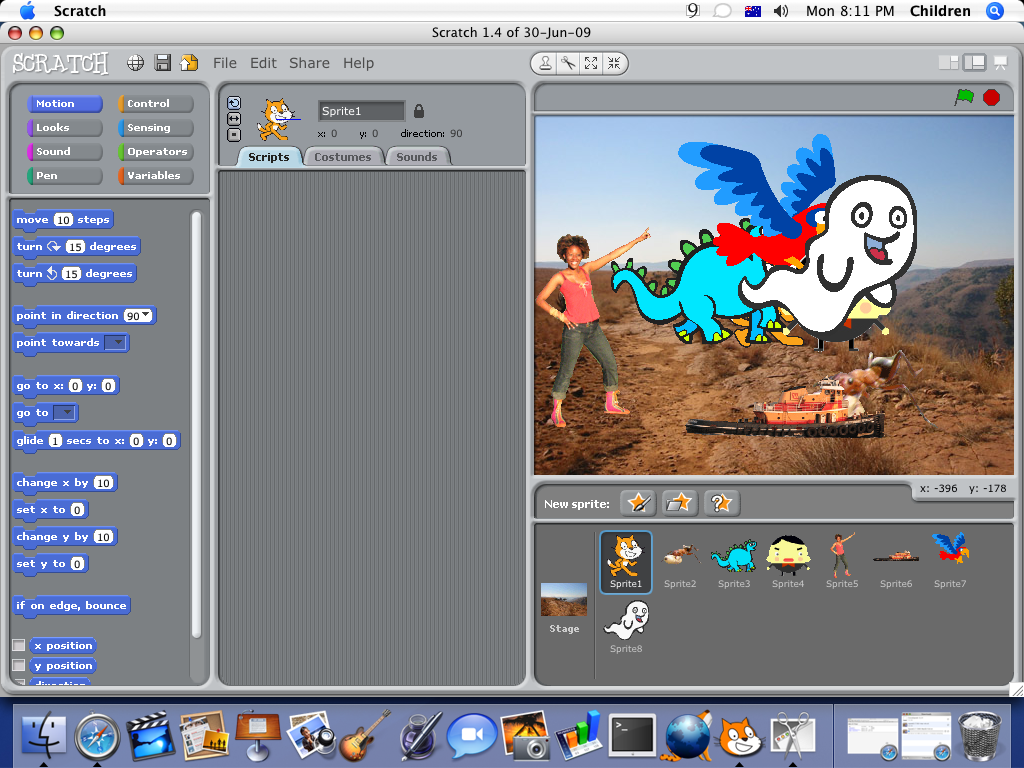Switch to the Costumes tab
Viewport: 1024px width, 768px height.
[x=344, y=156]
